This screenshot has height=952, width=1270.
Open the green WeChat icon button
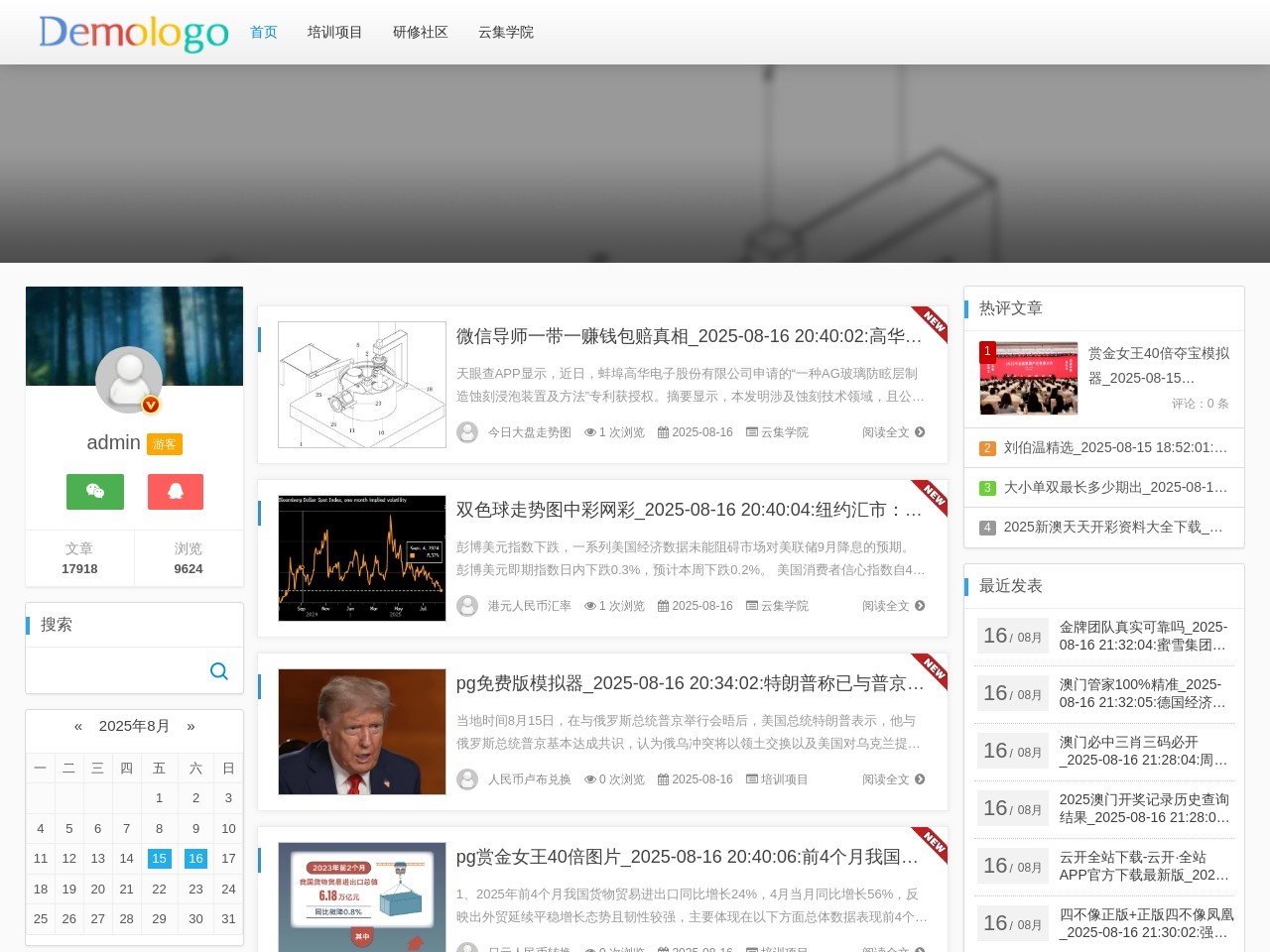95,492
